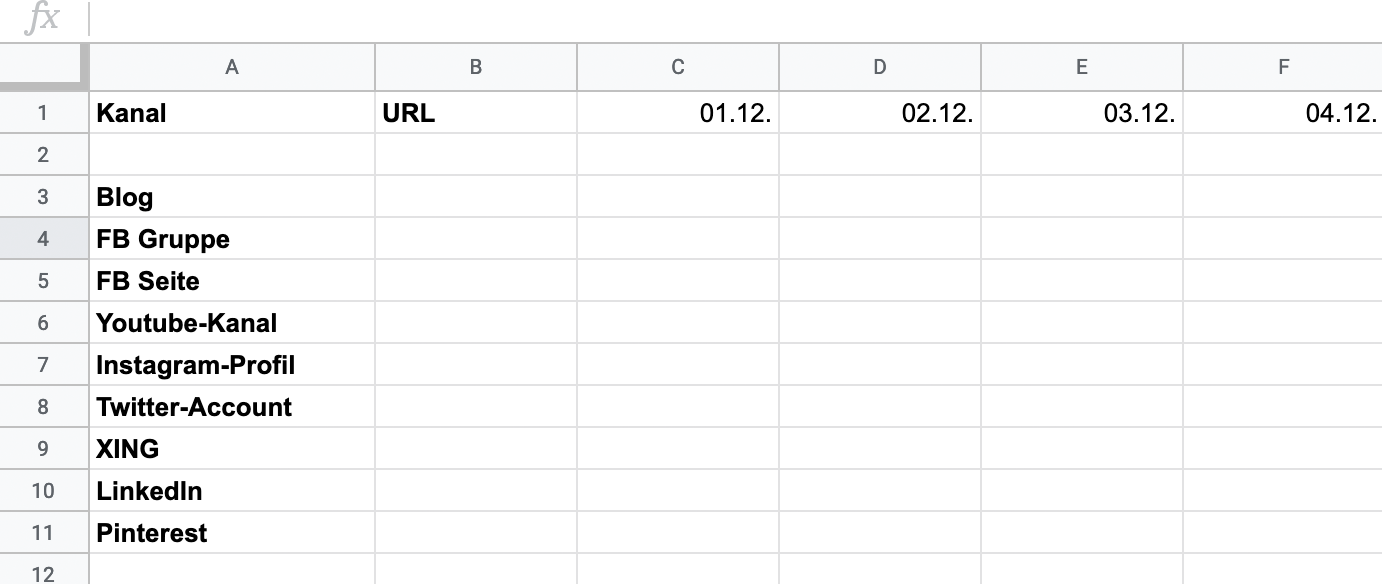1382x584 pixels.
Task: Select column A header
Action: 232,67
